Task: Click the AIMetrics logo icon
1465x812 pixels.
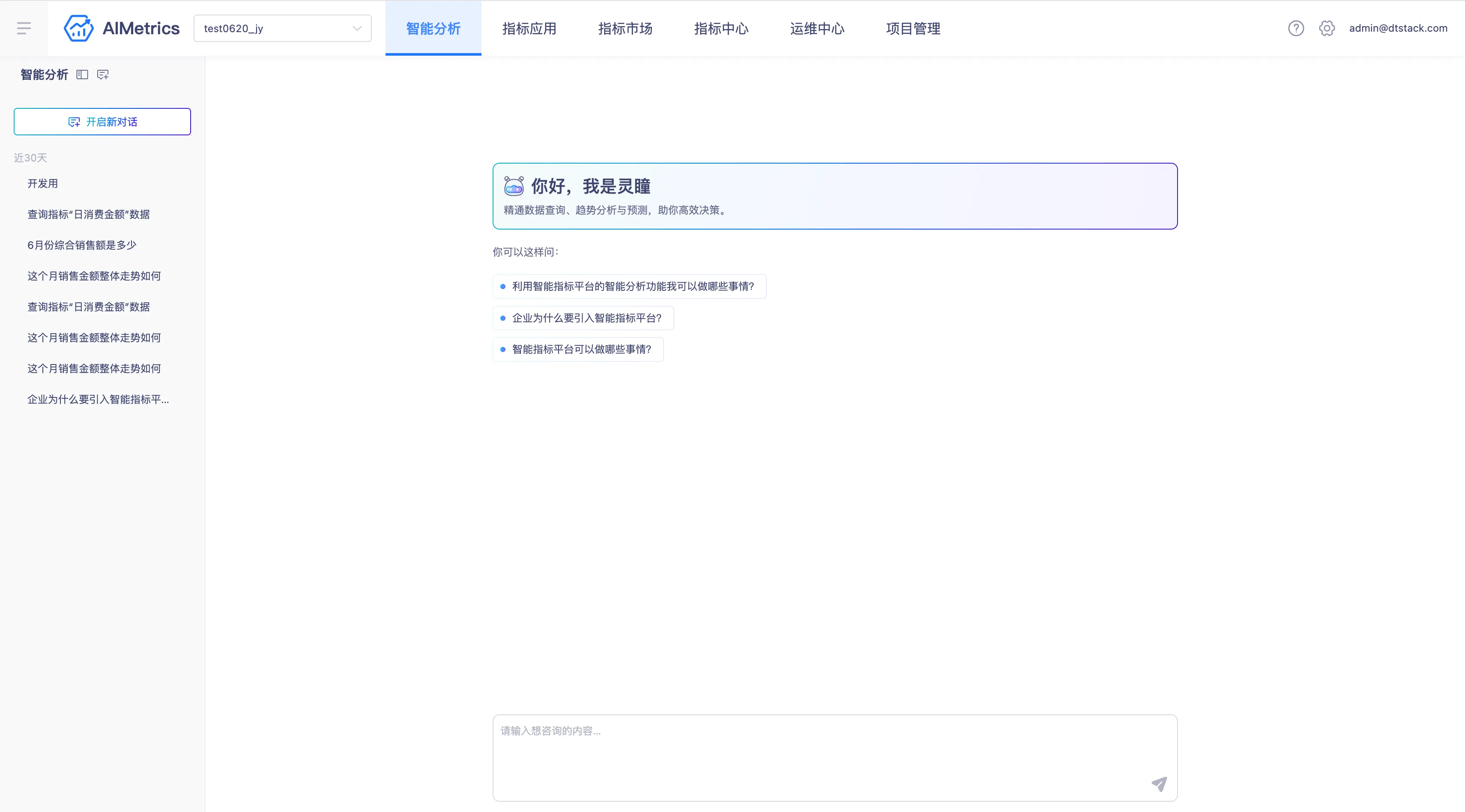Action: tap(78, 28)
